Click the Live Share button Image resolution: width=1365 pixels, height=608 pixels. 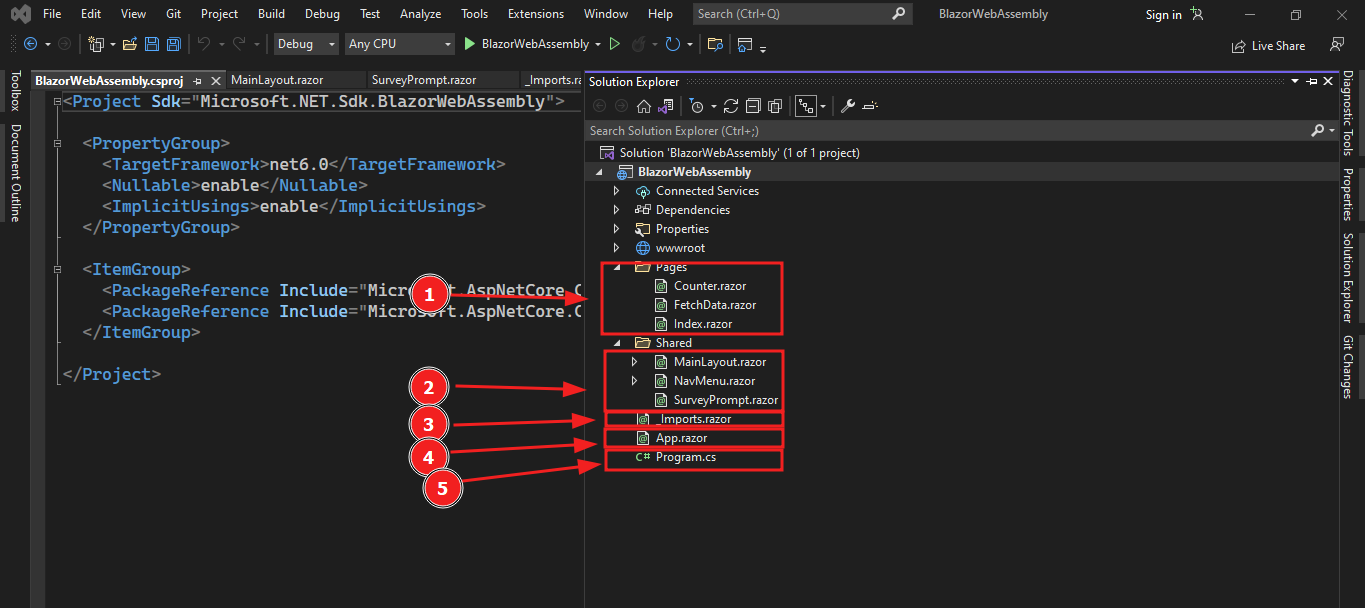click(1268, 45)
